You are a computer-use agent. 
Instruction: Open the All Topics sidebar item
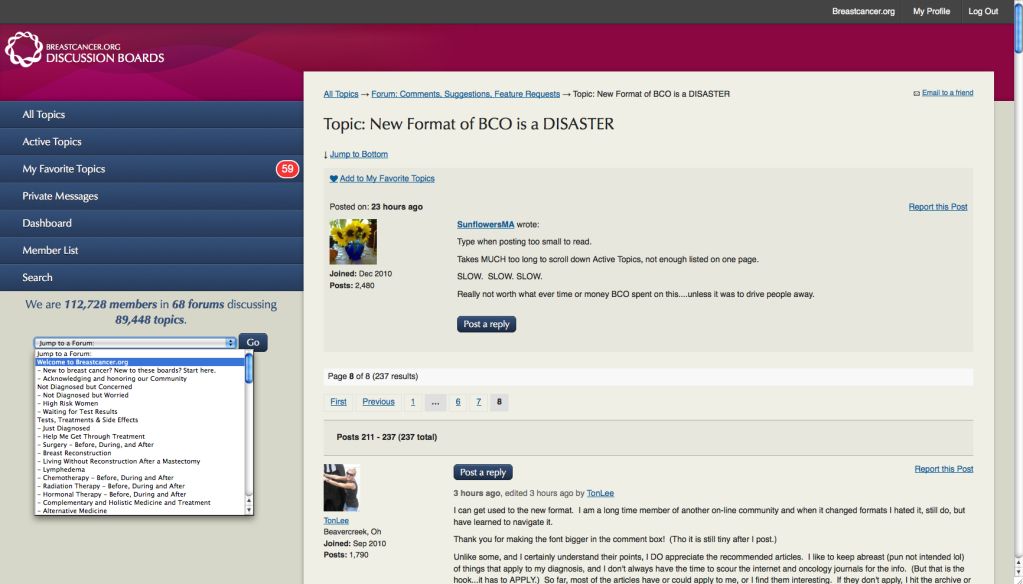(151, 114)
